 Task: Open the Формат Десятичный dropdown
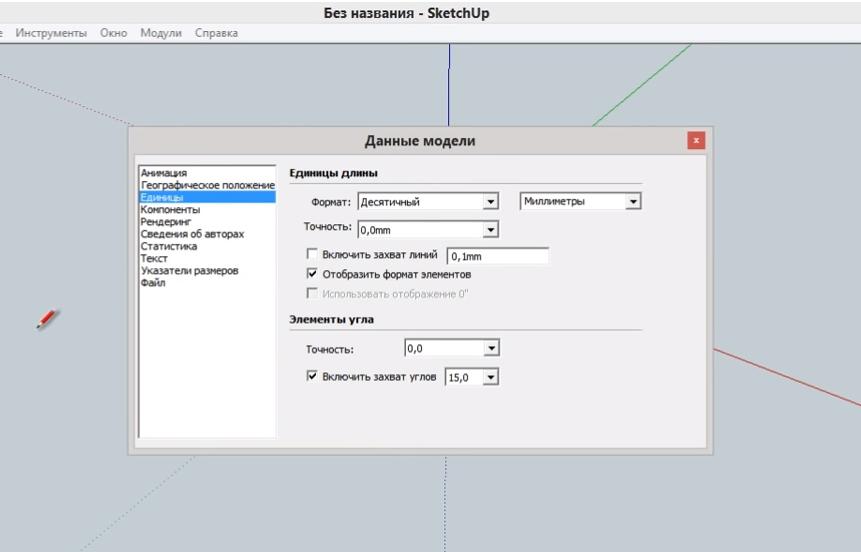click(428, 202)
